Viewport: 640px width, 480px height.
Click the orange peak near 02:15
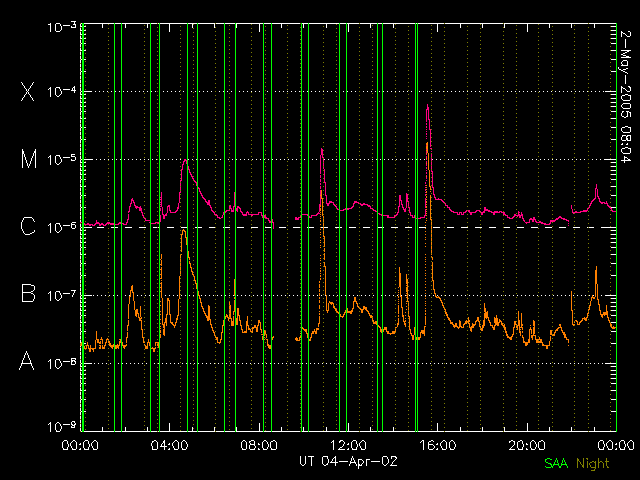tap(132, 287)
